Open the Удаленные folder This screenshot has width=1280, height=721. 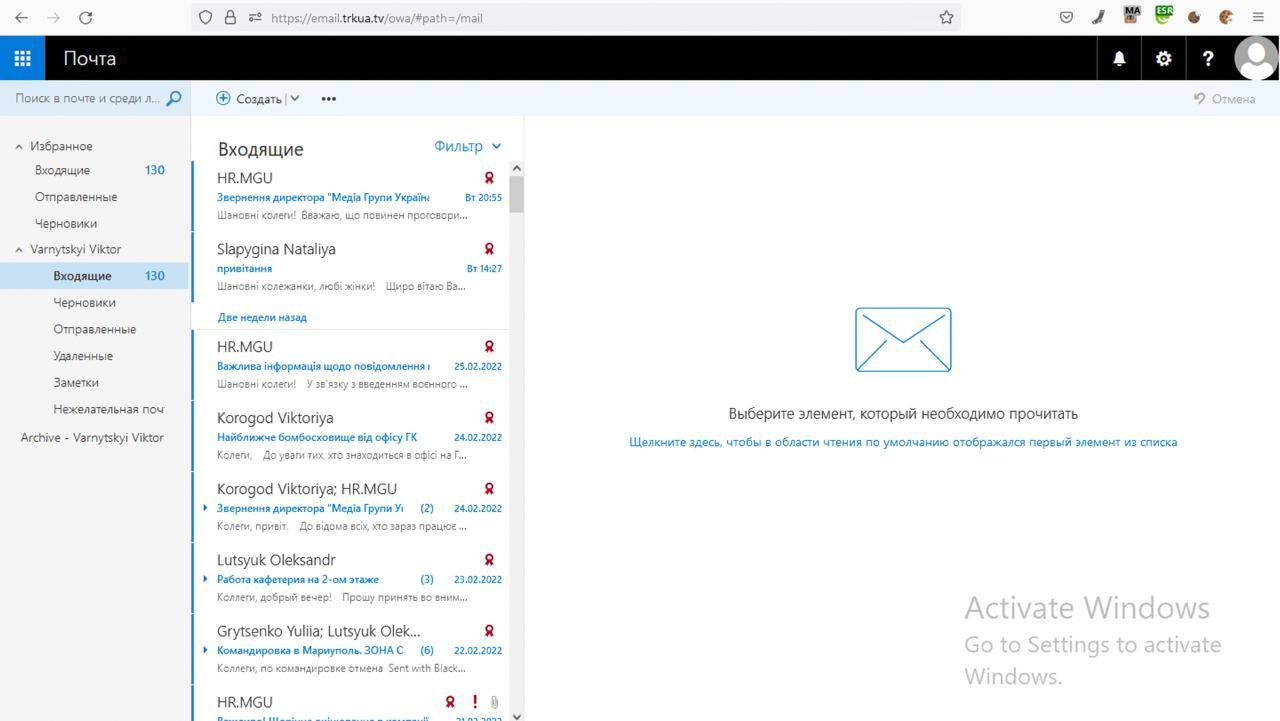tap(83, 356)
